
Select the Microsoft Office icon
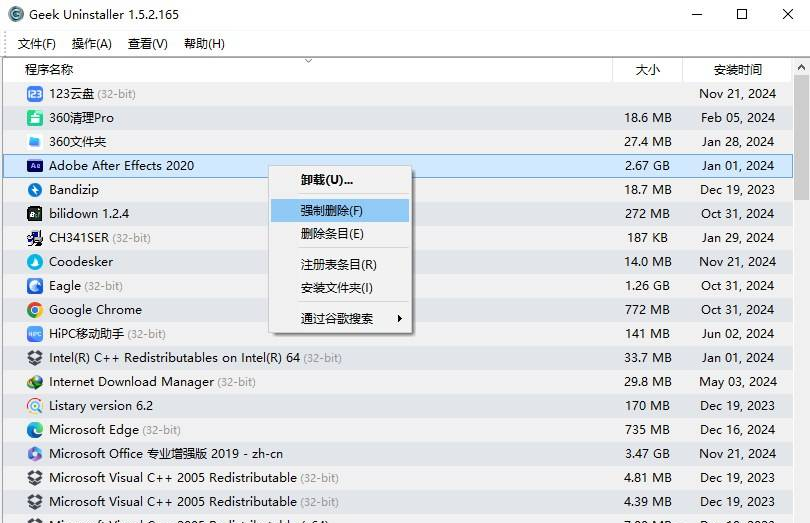point(35,454)
